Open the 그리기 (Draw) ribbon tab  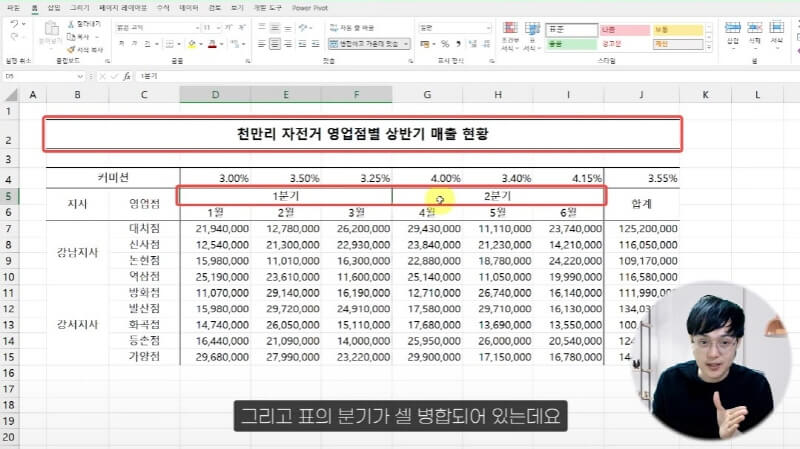(x=79, y=8)
